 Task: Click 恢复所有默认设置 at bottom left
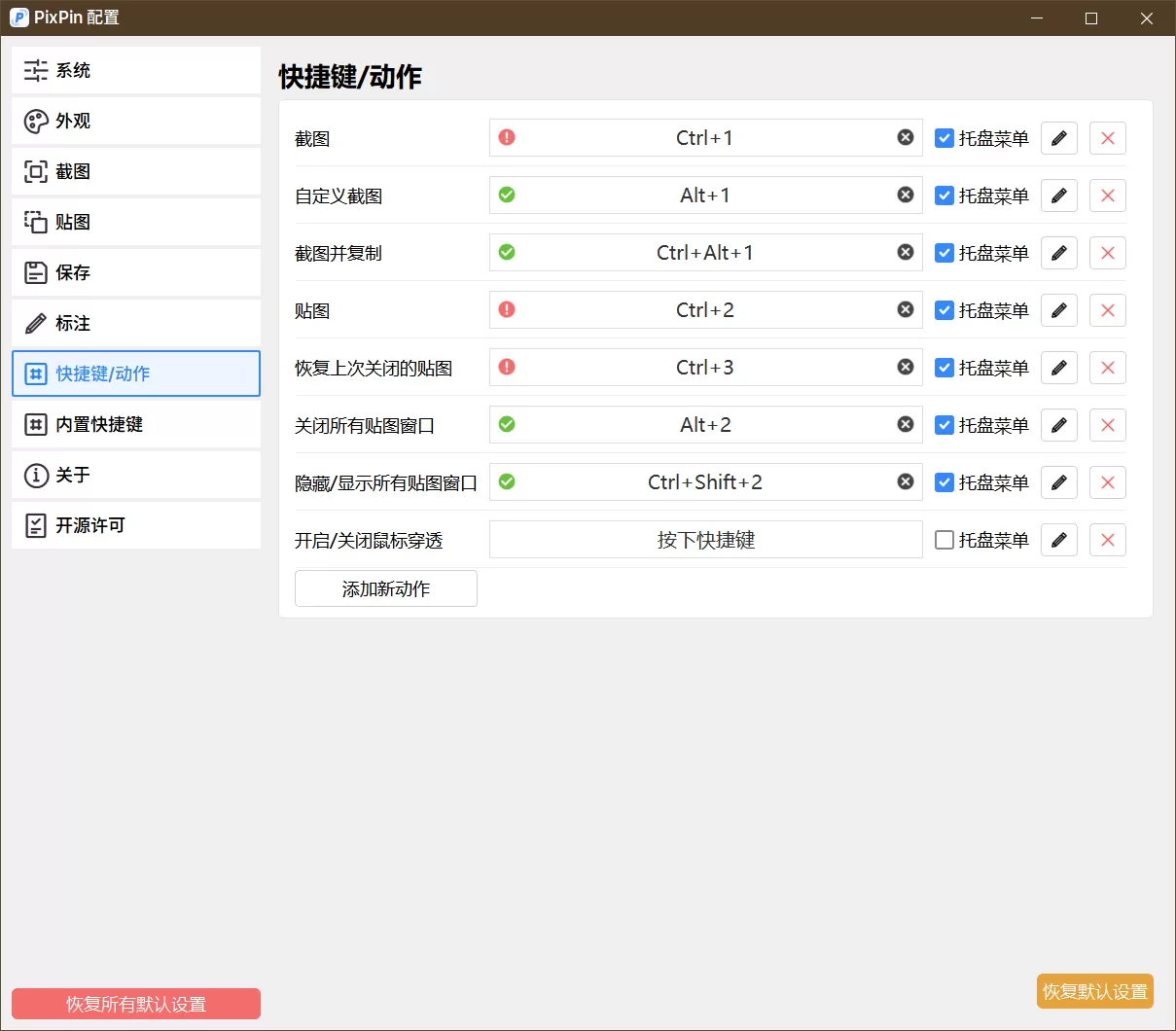click(x=135, y=1004)
